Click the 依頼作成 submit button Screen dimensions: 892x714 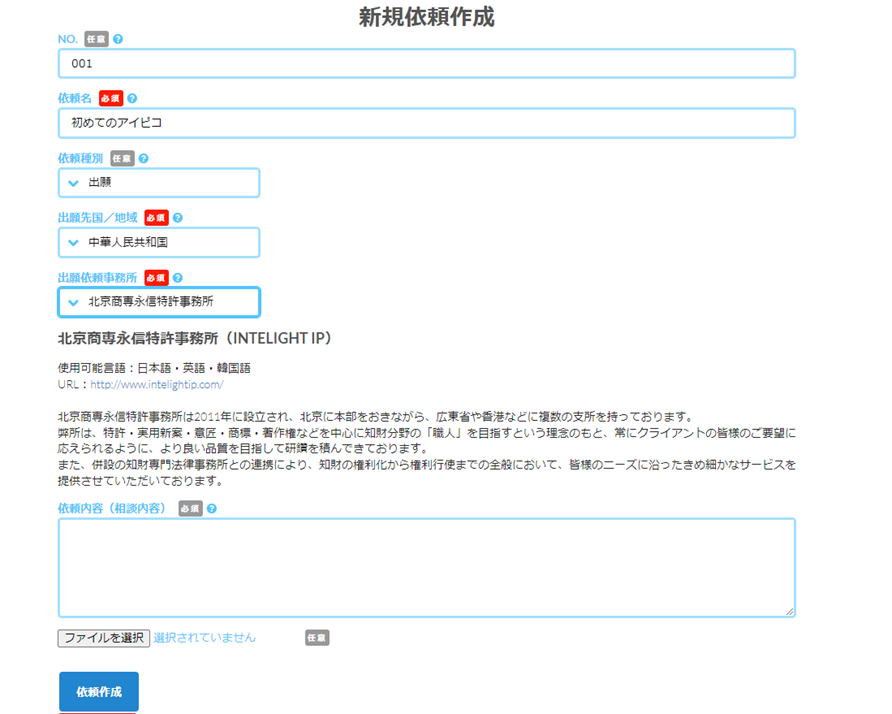[99, 692]
